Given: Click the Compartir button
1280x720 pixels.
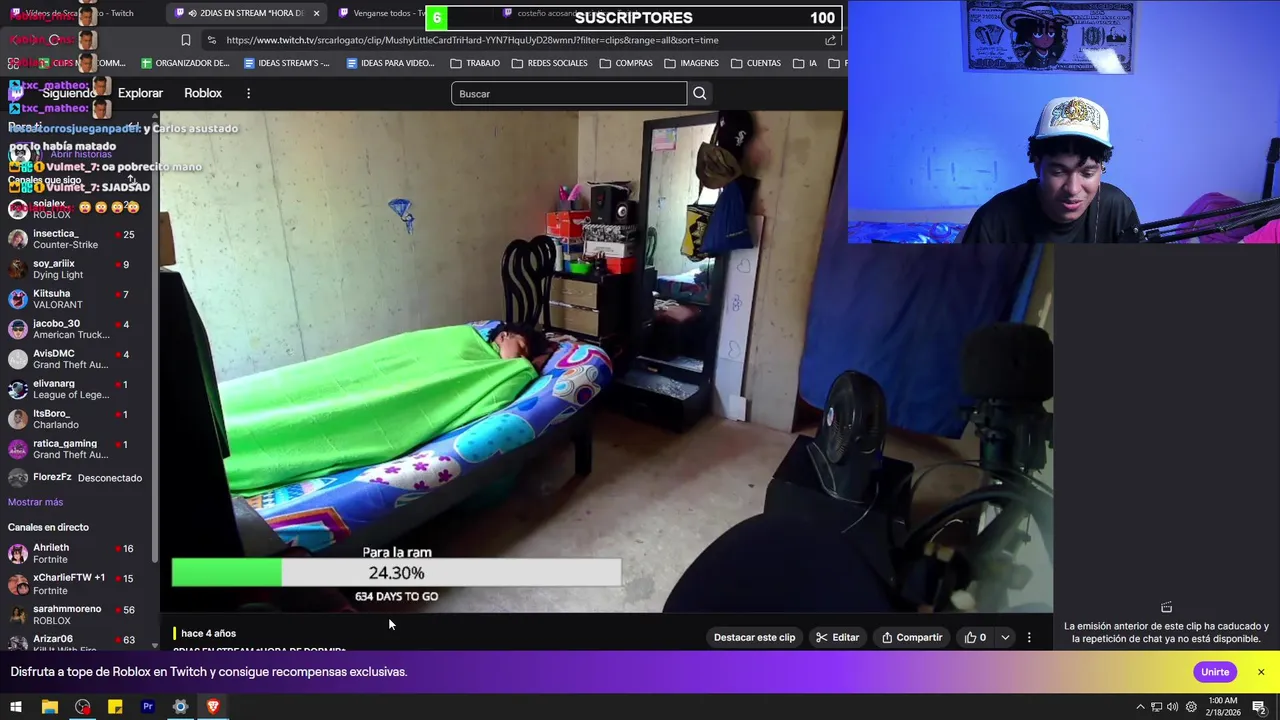Looking at the screenshot, I should click(x=912, y=637).
